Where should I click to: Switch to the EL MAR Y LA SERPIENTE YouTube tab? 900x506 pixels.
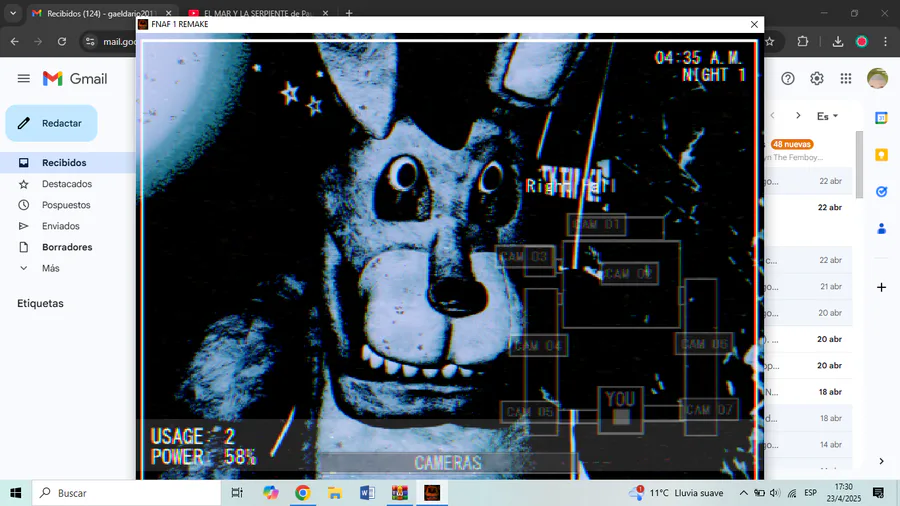258,13
